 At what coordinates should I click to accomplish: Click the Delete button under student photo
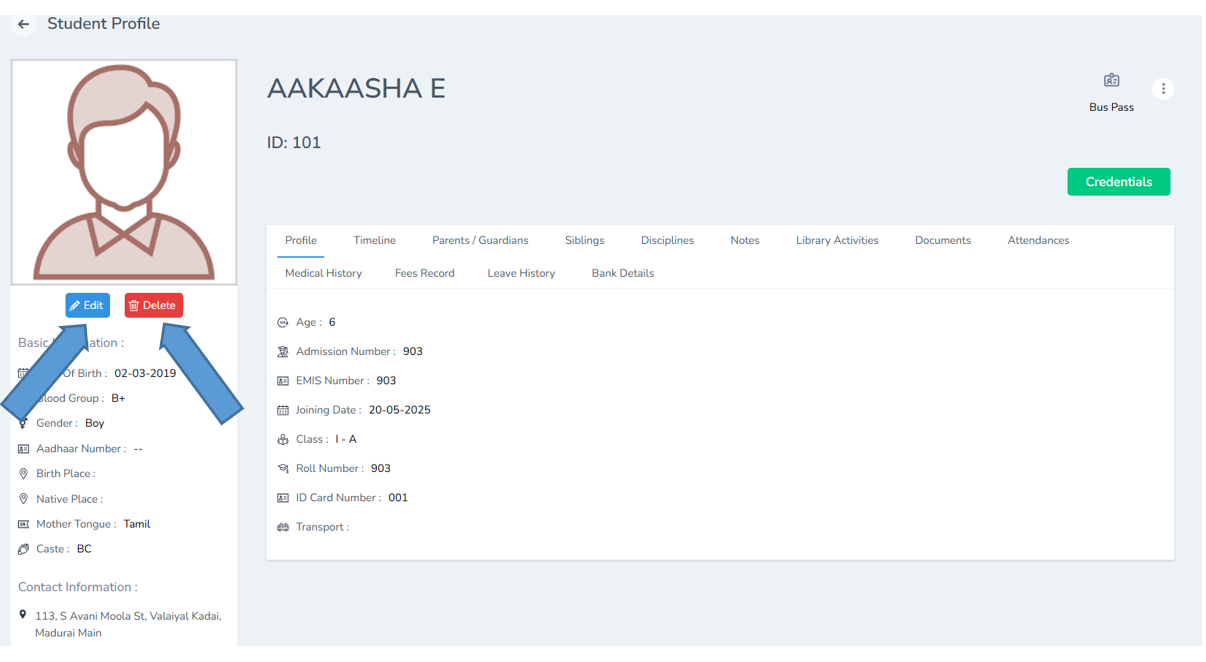153,305
